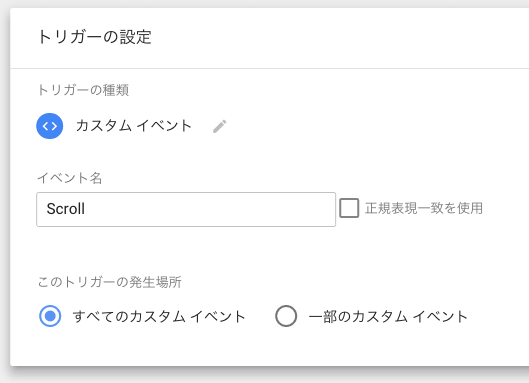
Task: Click the イベント名 field label
Action: point(69,178)
